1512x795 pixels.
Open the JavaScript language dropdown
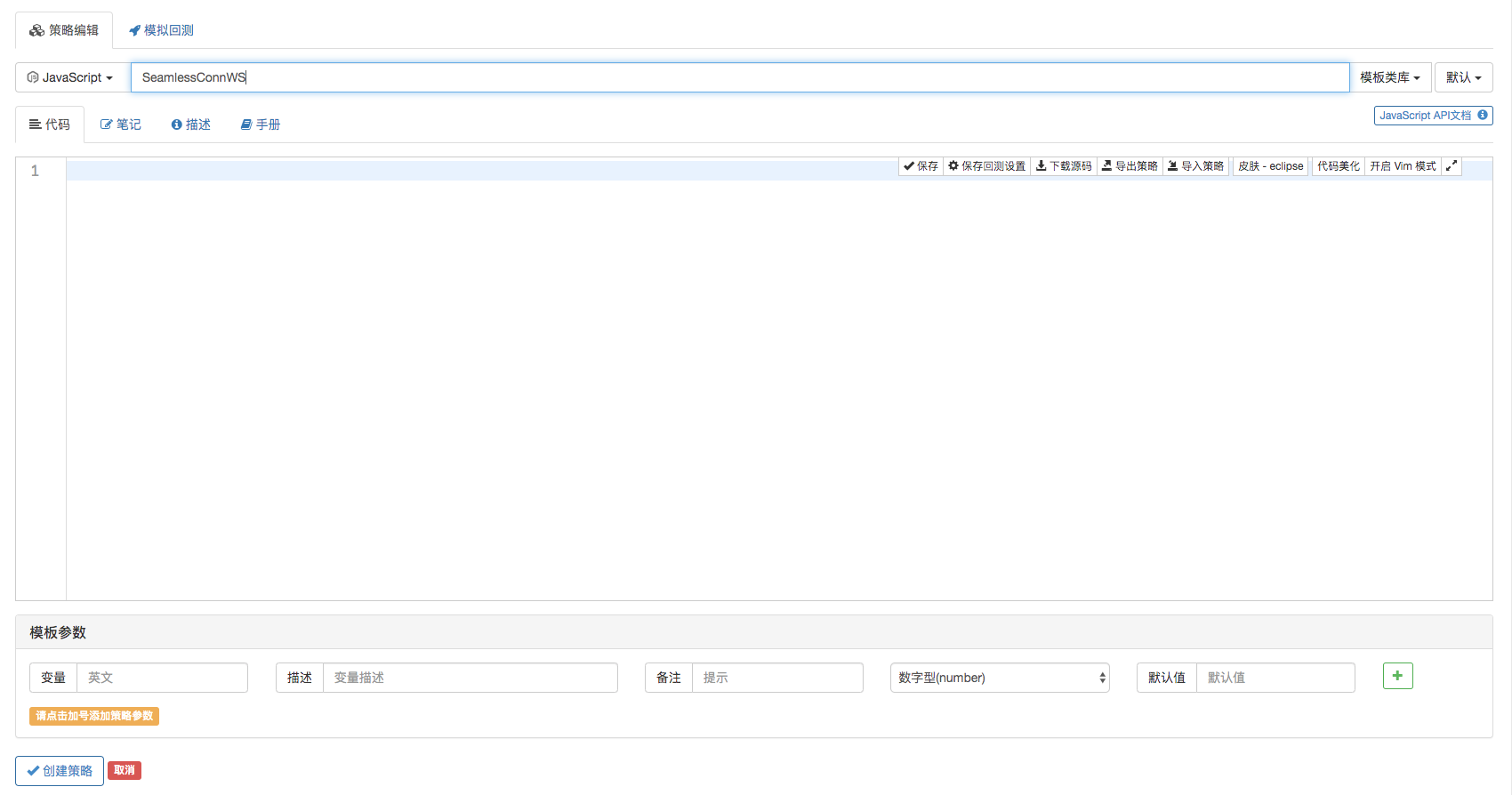click(70, 77)
